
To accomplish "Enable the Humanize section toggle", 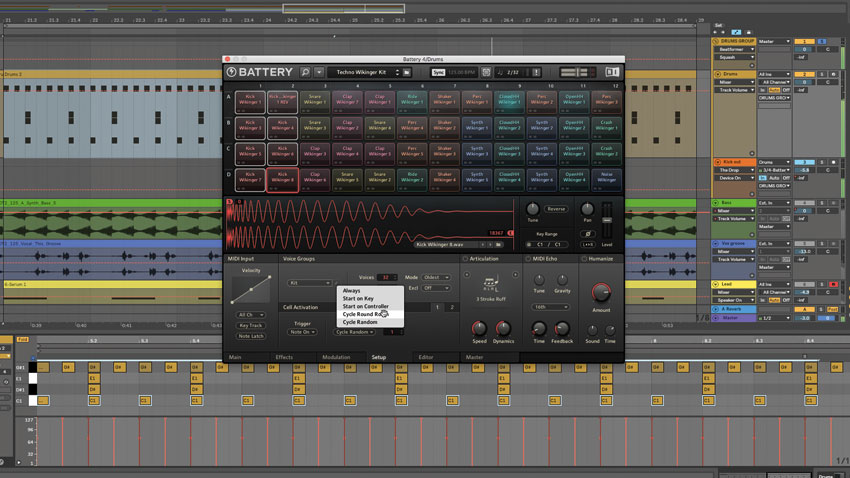I will (x=584, y=259).
